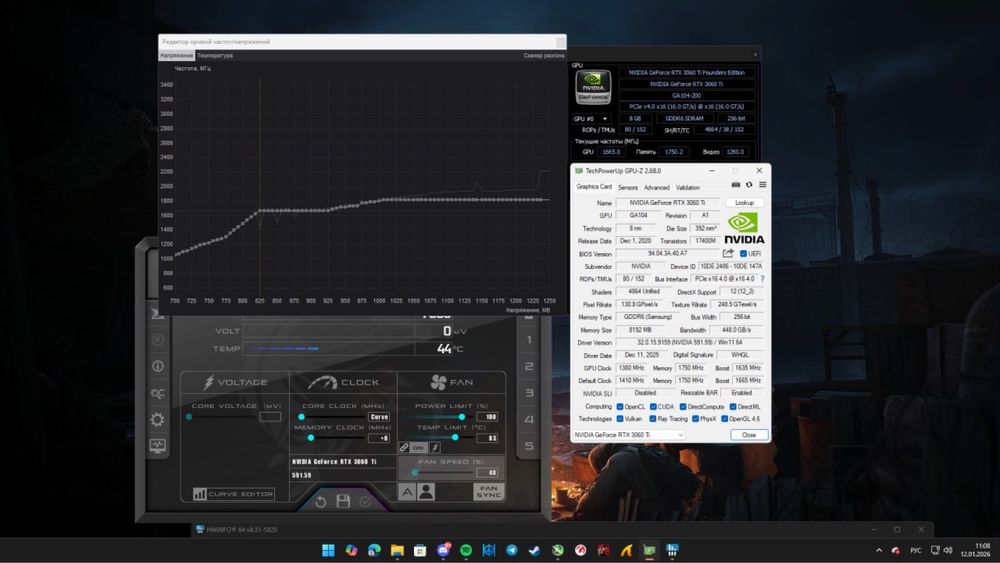This screenshot has width=1000, height=563.
Task: Click the GPU-Z refresh icon
Action: point(749,185)
